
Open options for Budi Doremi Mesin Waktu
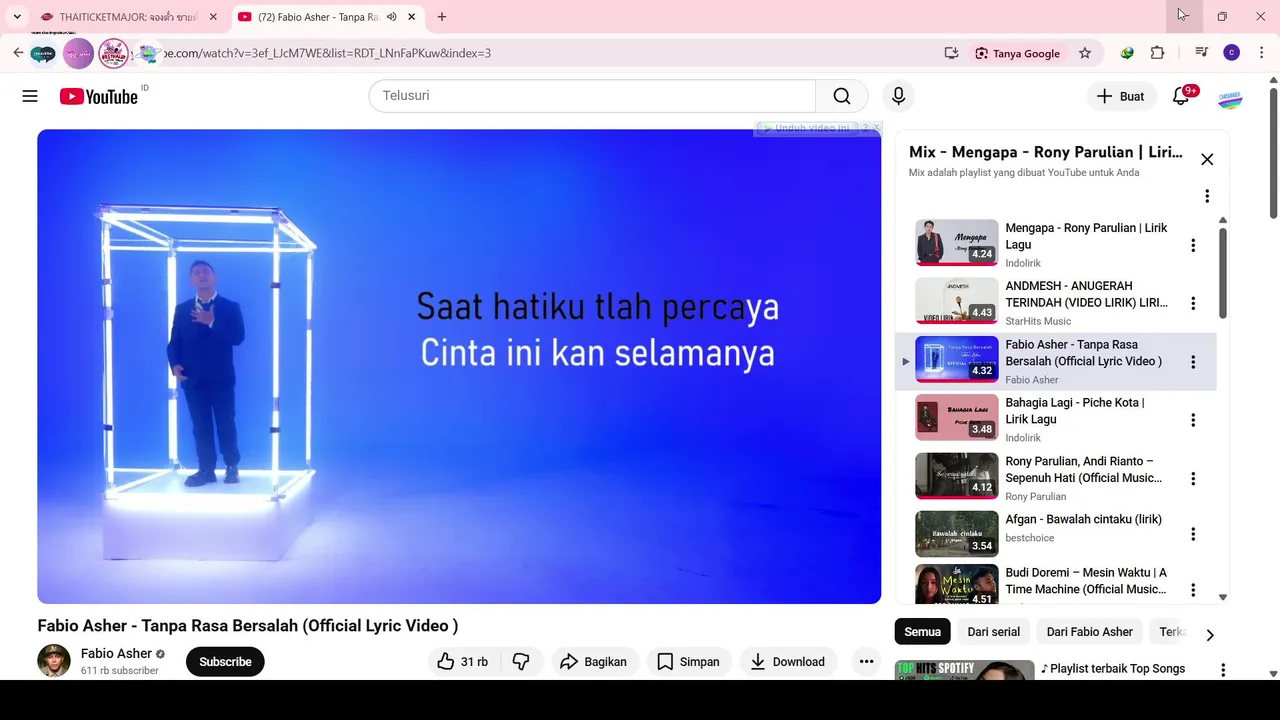pyautogui.click(x=1193, y=590)
